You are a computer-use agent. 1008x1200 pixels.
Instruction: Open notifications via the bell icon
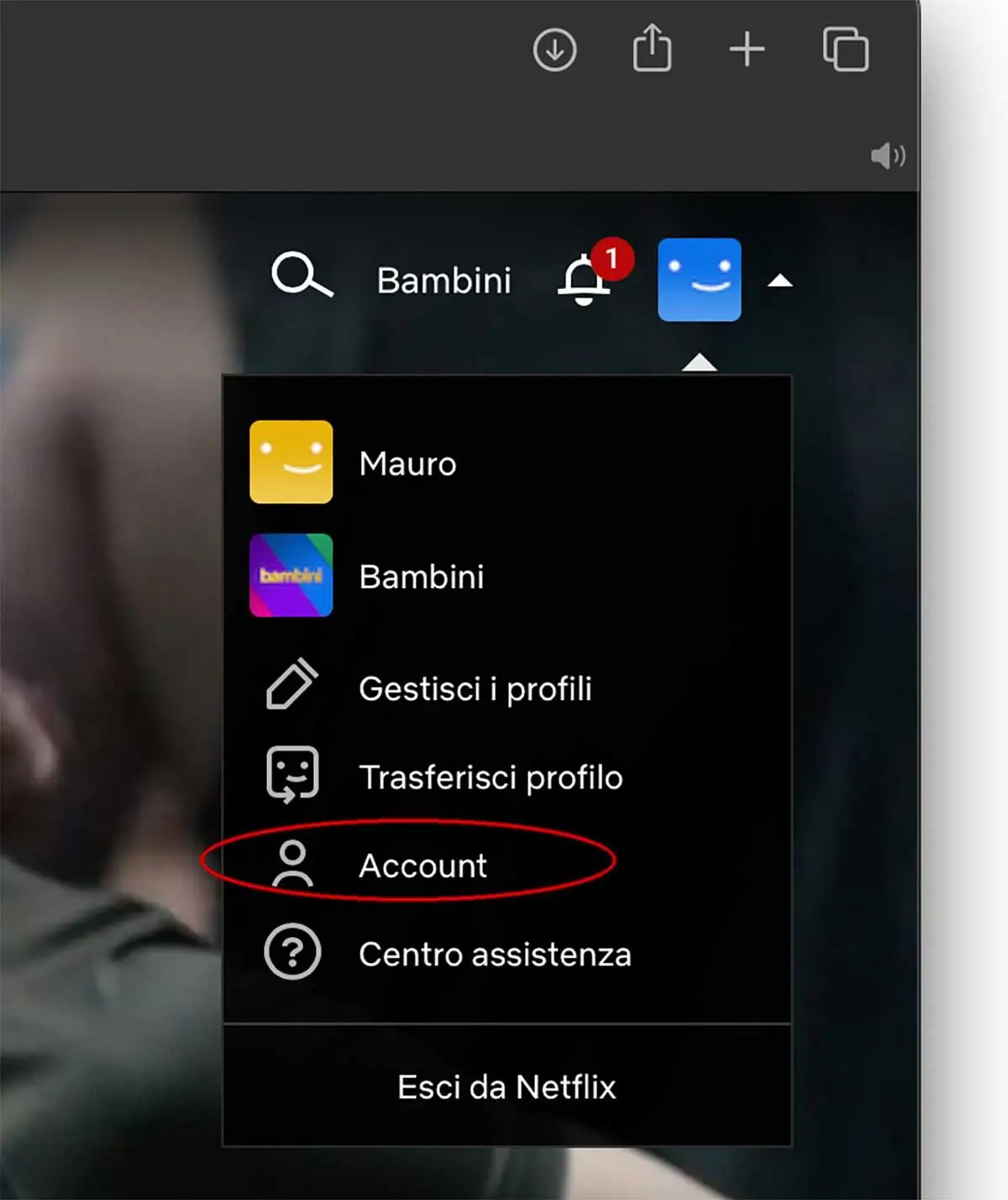584,284
